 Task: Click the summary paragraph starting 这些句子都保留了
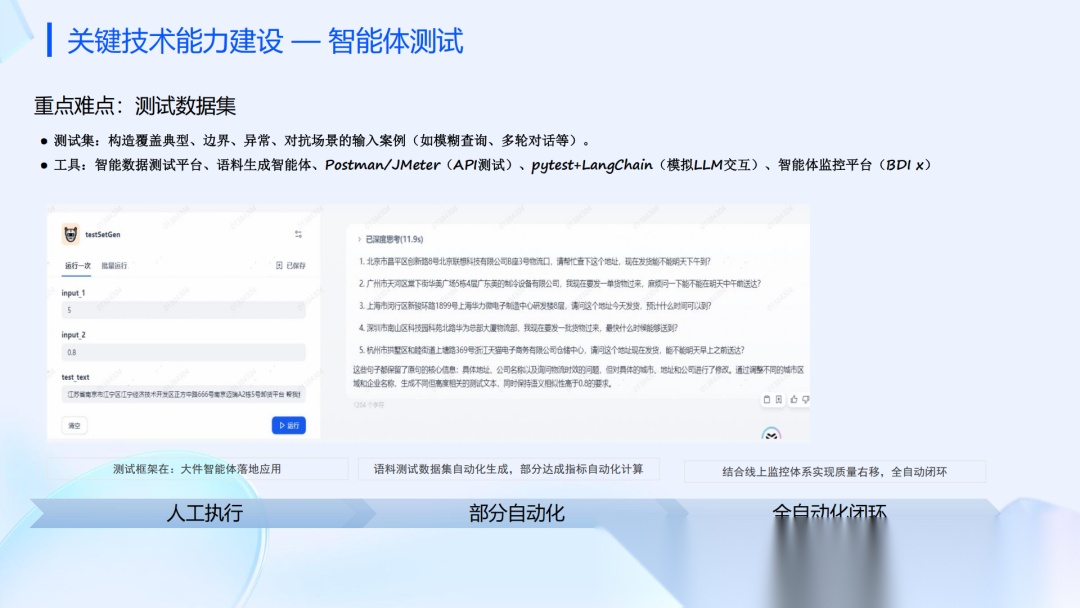click(x=579, y=377)
